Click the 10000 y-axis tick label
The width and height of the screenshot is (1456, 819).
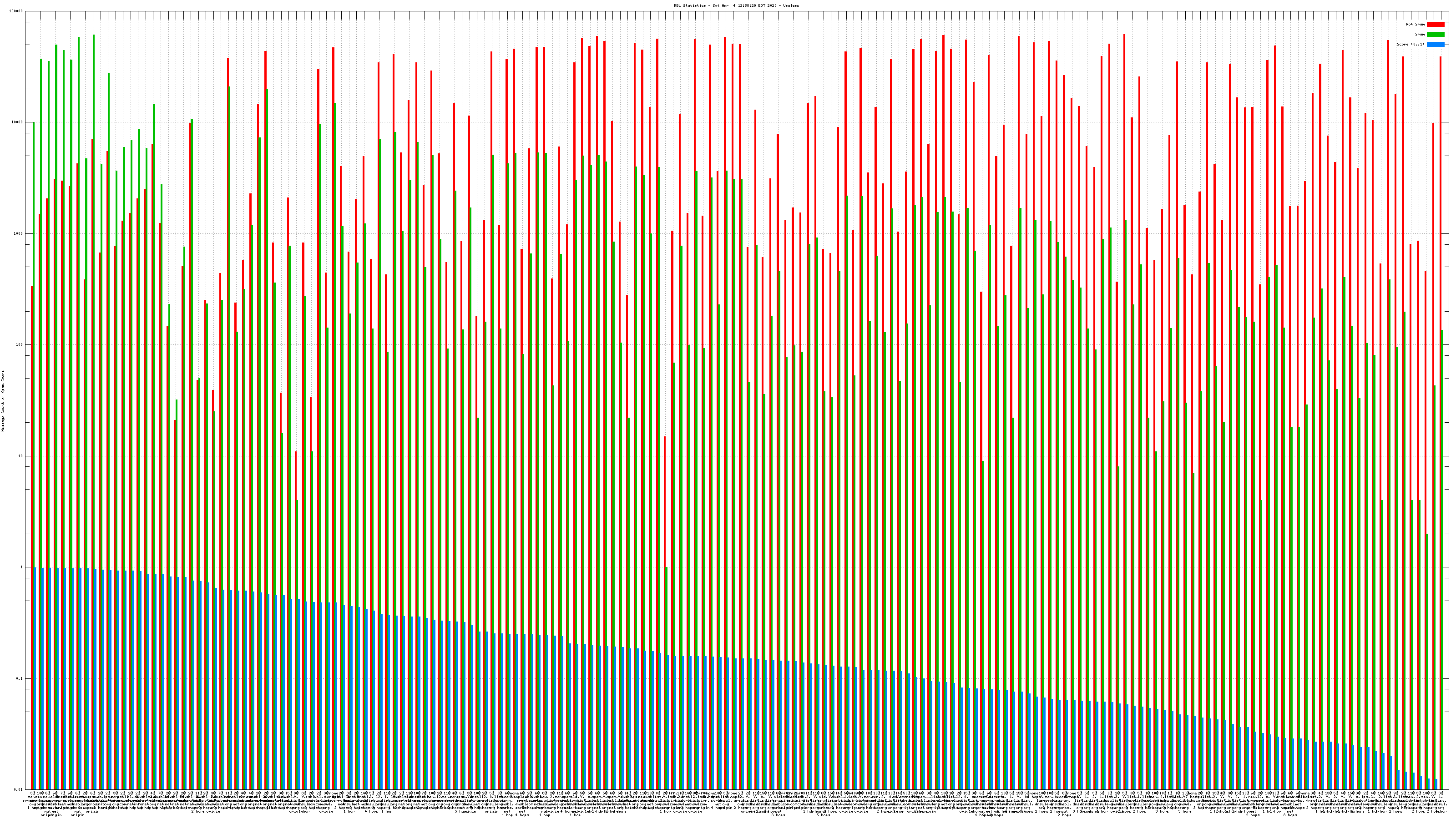pyautogui.click(x=18, y=123)
